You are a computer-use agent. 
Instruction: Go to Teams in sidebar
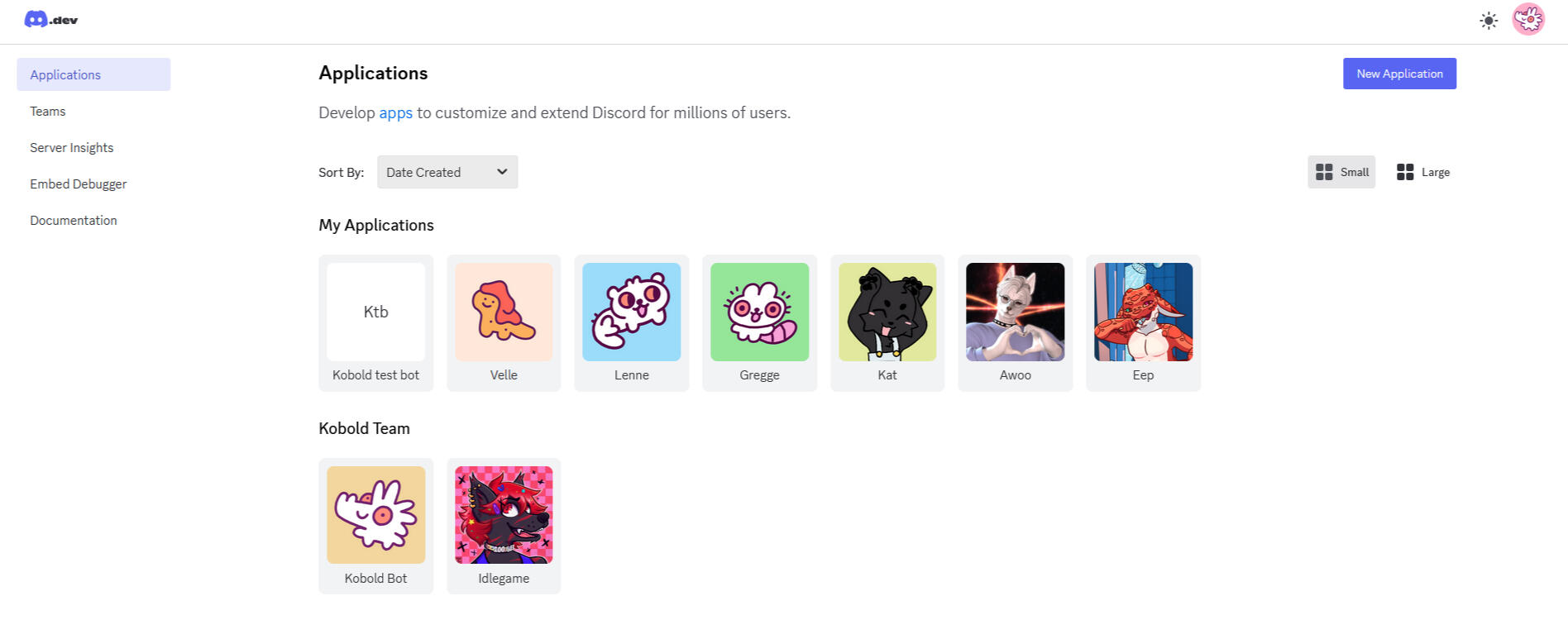point(48,111)
